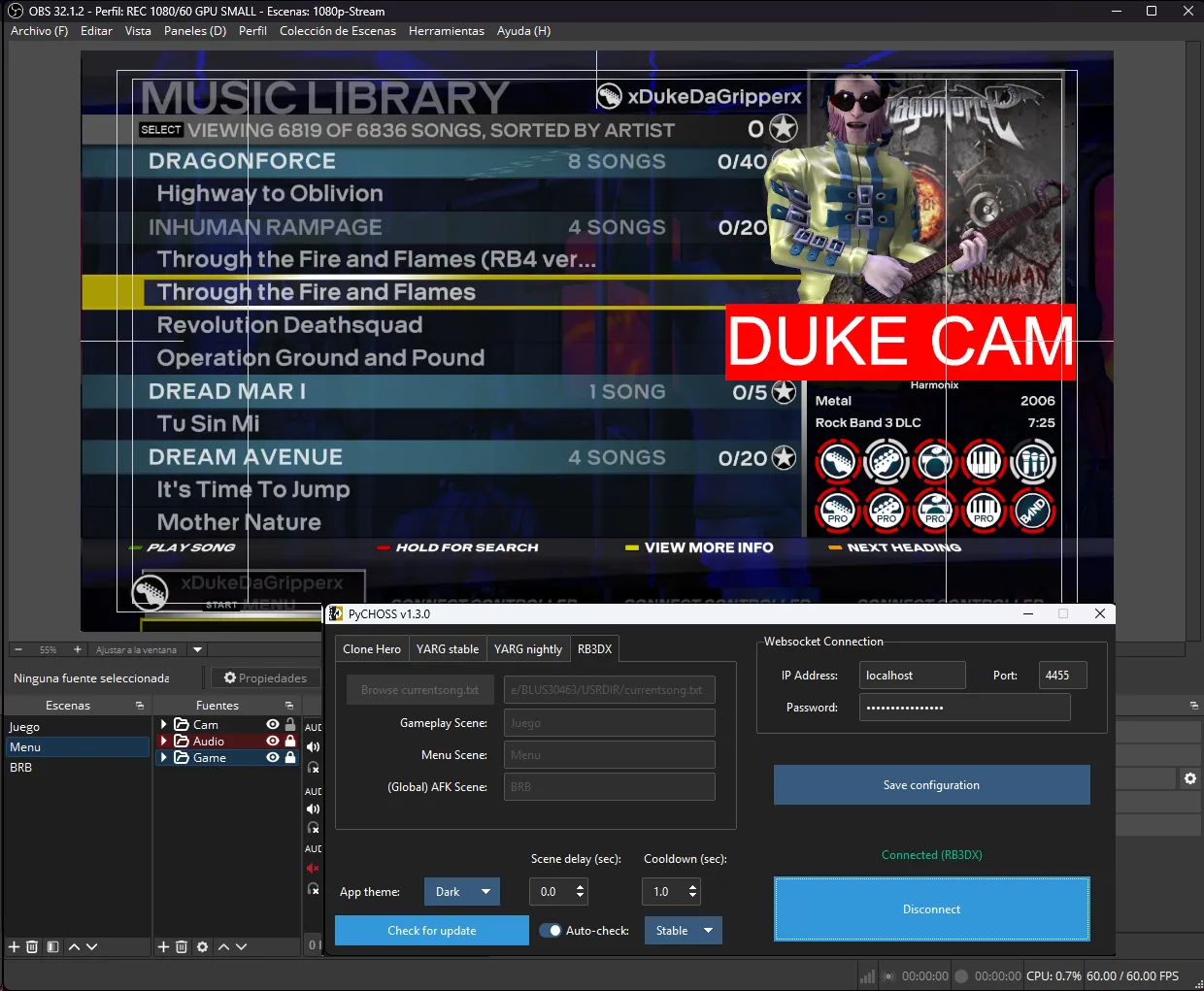Select the Juego scene

(78, 726)
